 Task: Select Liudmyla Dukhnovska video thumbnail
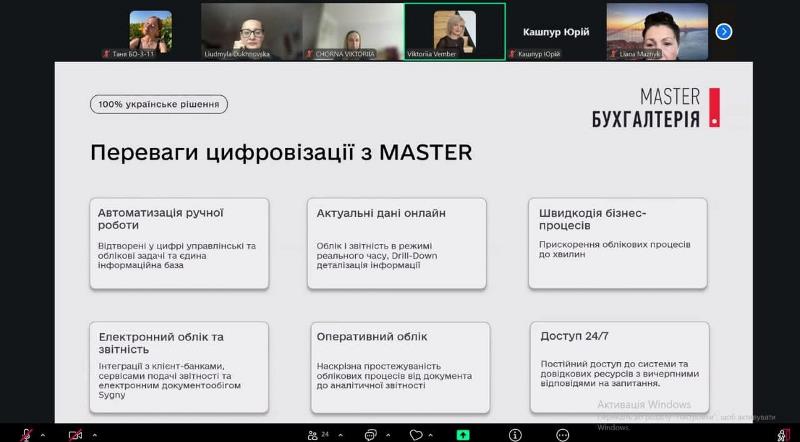[x=252, y=32]
